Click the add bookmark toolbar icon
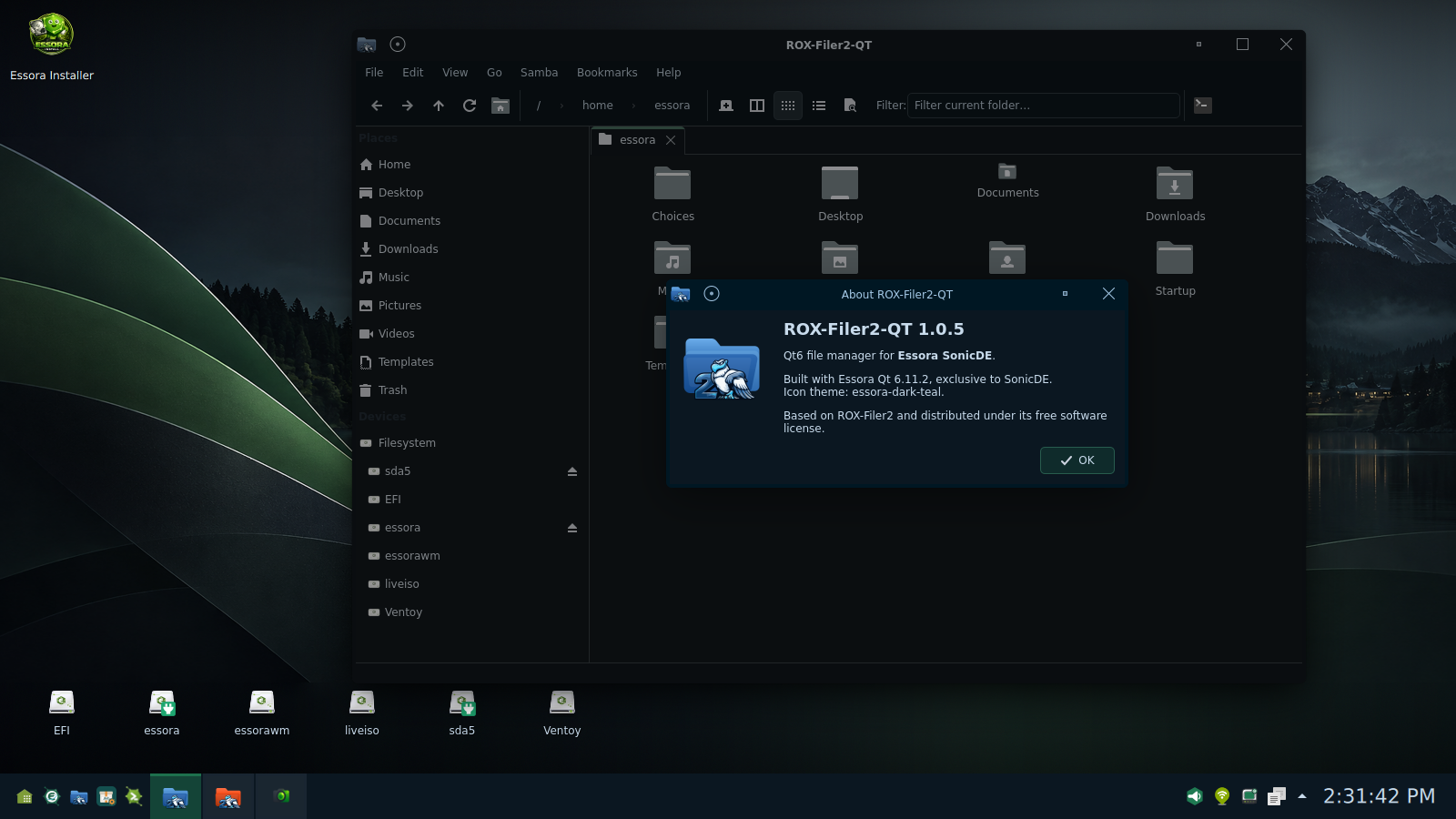 coord(726,106)
